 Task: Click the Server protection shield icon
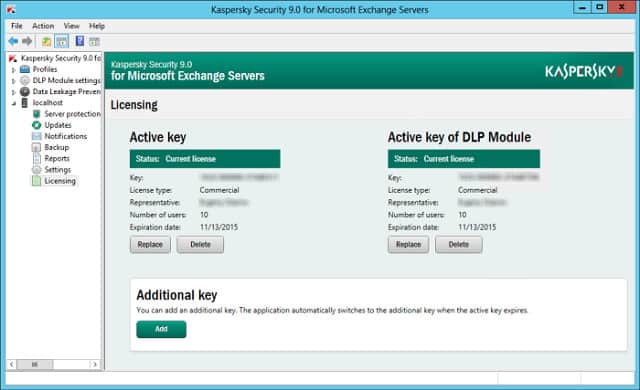(36, 114)
